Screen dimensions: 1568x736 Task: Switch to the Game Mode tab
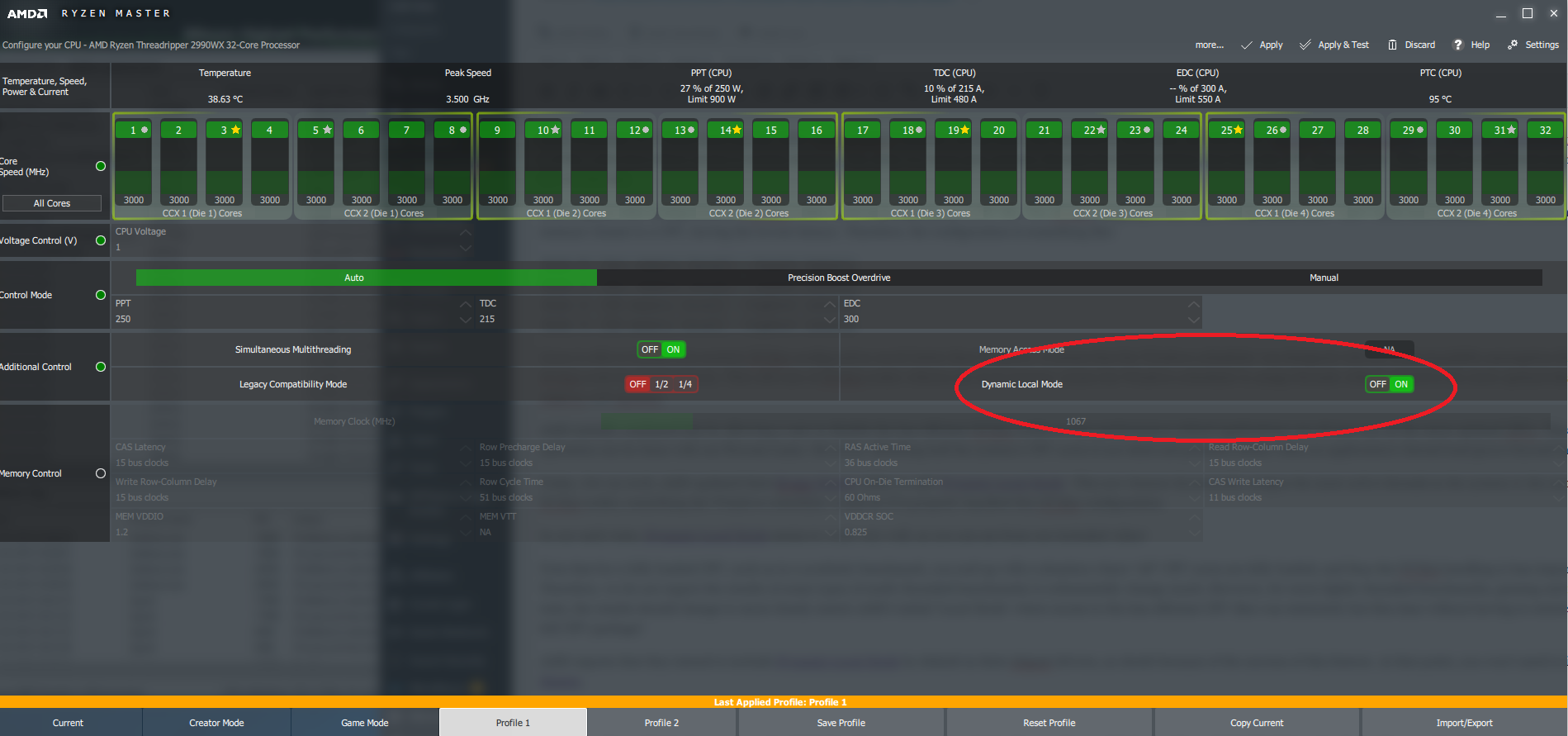tap(365, 723)
